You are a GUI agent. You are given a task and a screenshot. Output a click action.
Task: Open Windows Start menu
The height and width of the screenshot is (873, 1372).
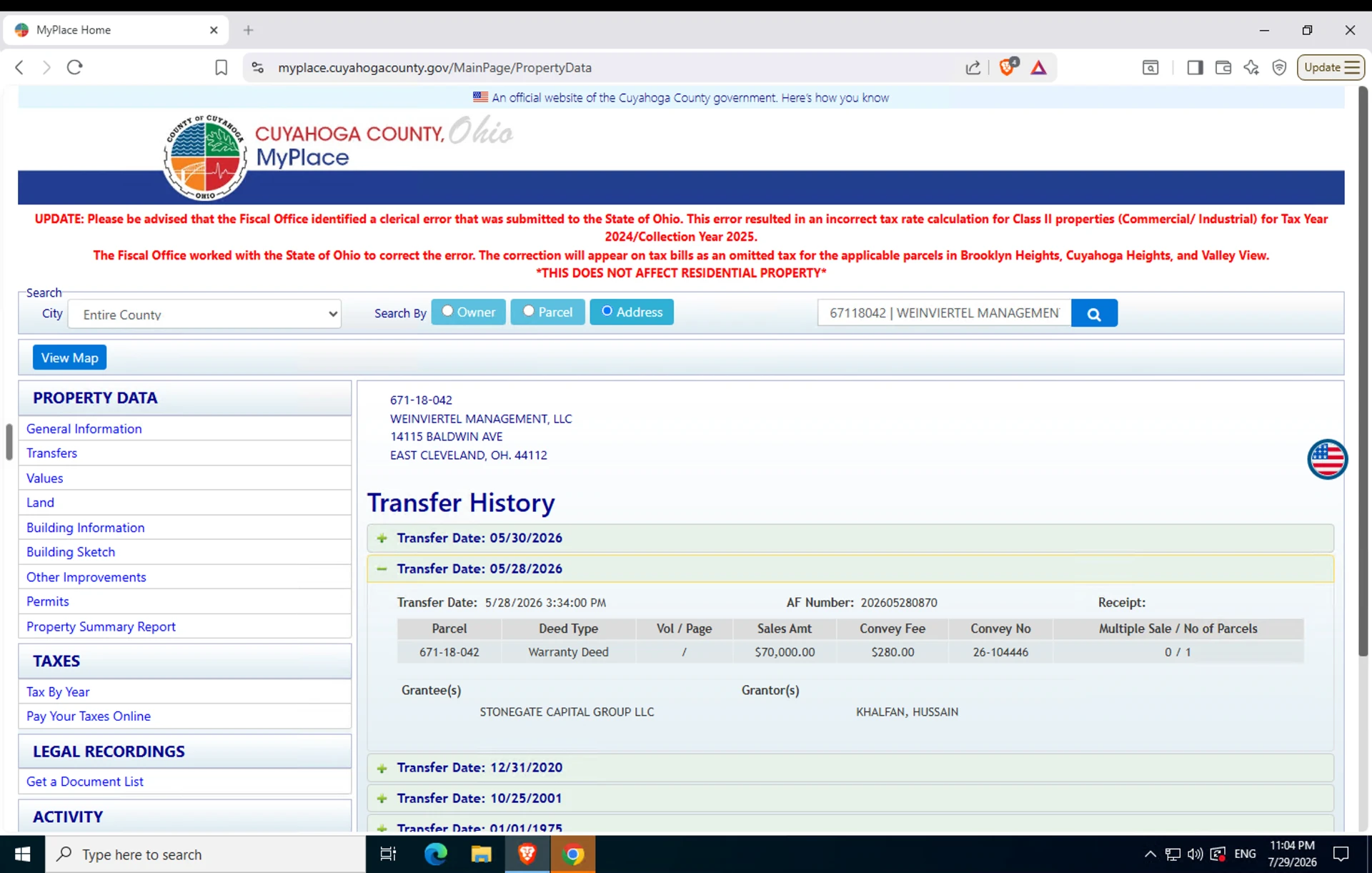23,854
